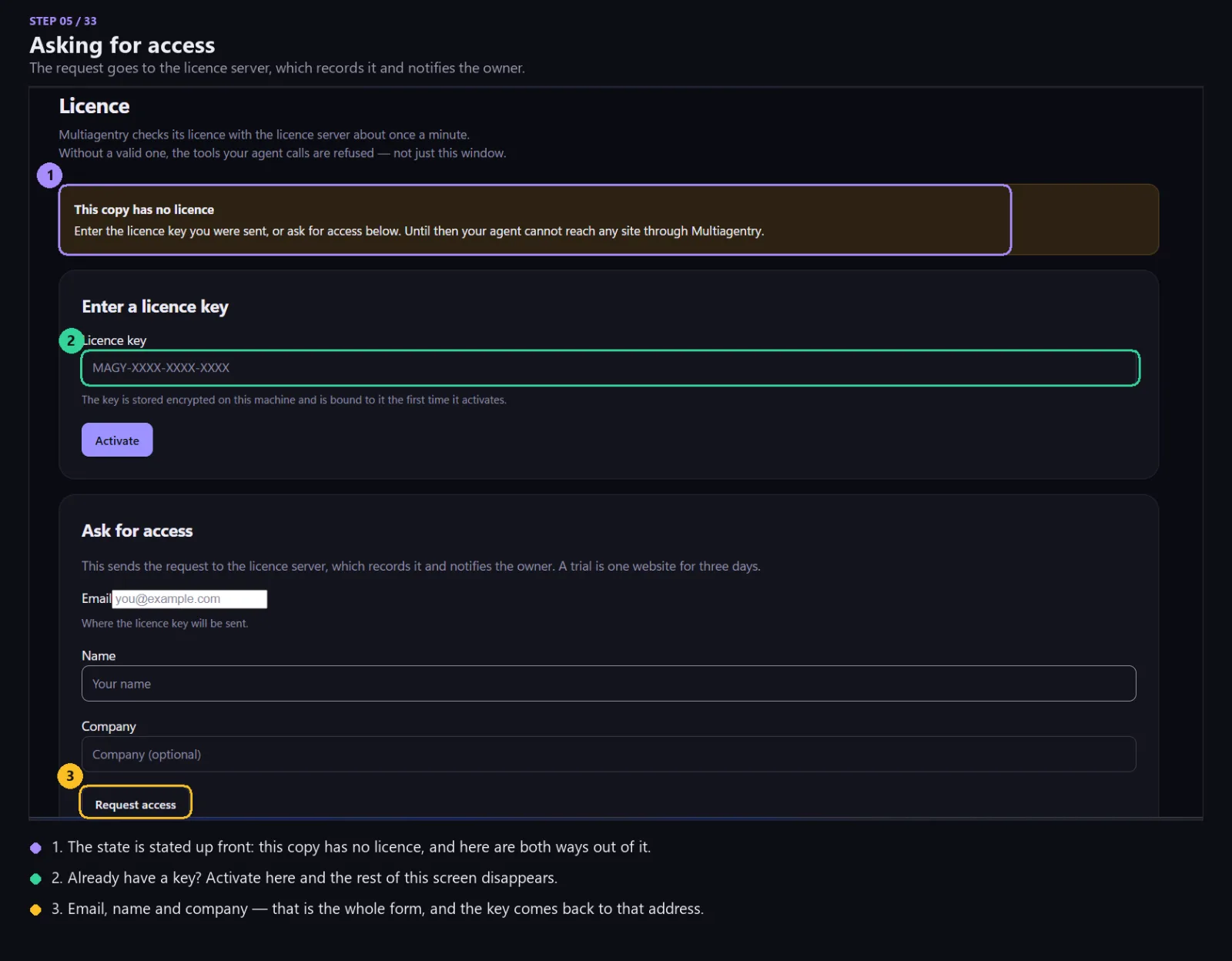Screen dimensions: 1232x961
Task: Select the Company optional input field
Action: pos(608,755)
